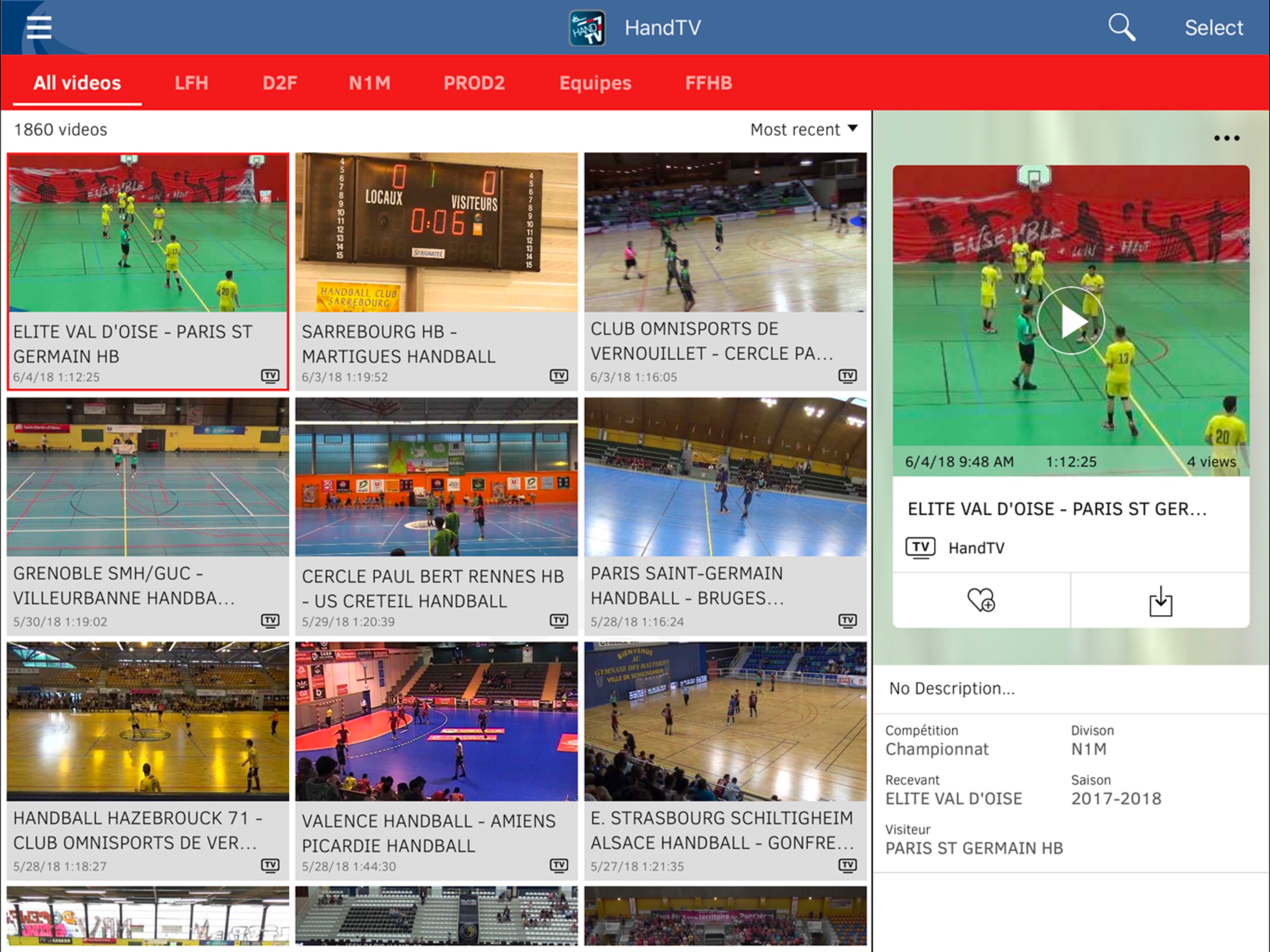Screen dimensions: 1270x952
Task: Open the three-dot more options menu
Action: pyautogui.click(x=1226, y=138)
